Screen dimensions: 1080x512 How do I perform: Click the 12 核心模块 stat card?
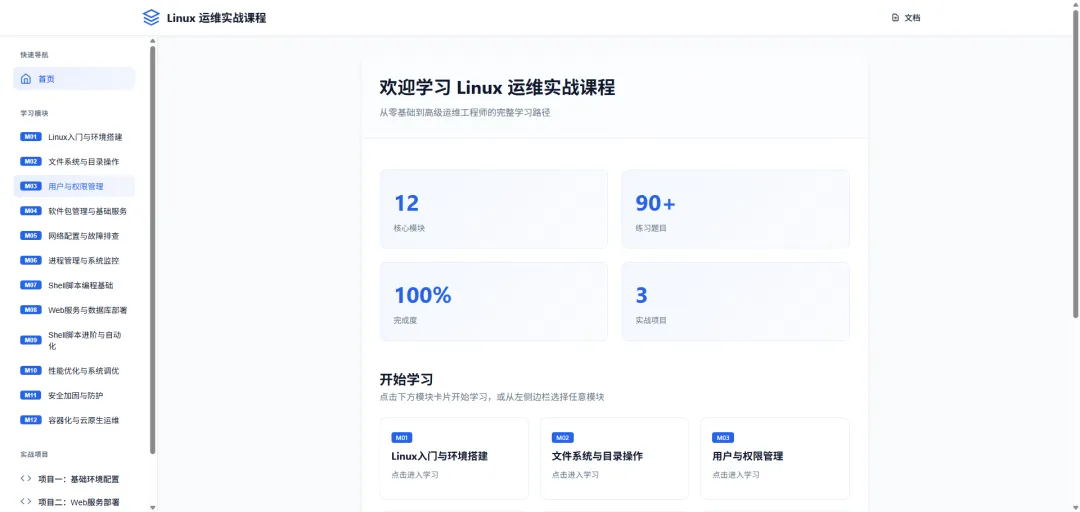click(x=494, y=209)
